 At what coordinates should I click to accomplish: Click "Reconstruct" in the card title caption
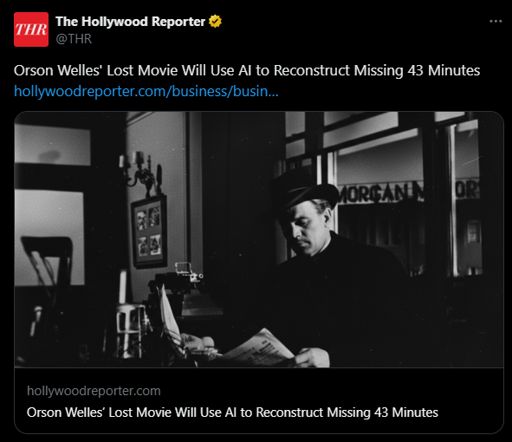(x=290, y=412)
